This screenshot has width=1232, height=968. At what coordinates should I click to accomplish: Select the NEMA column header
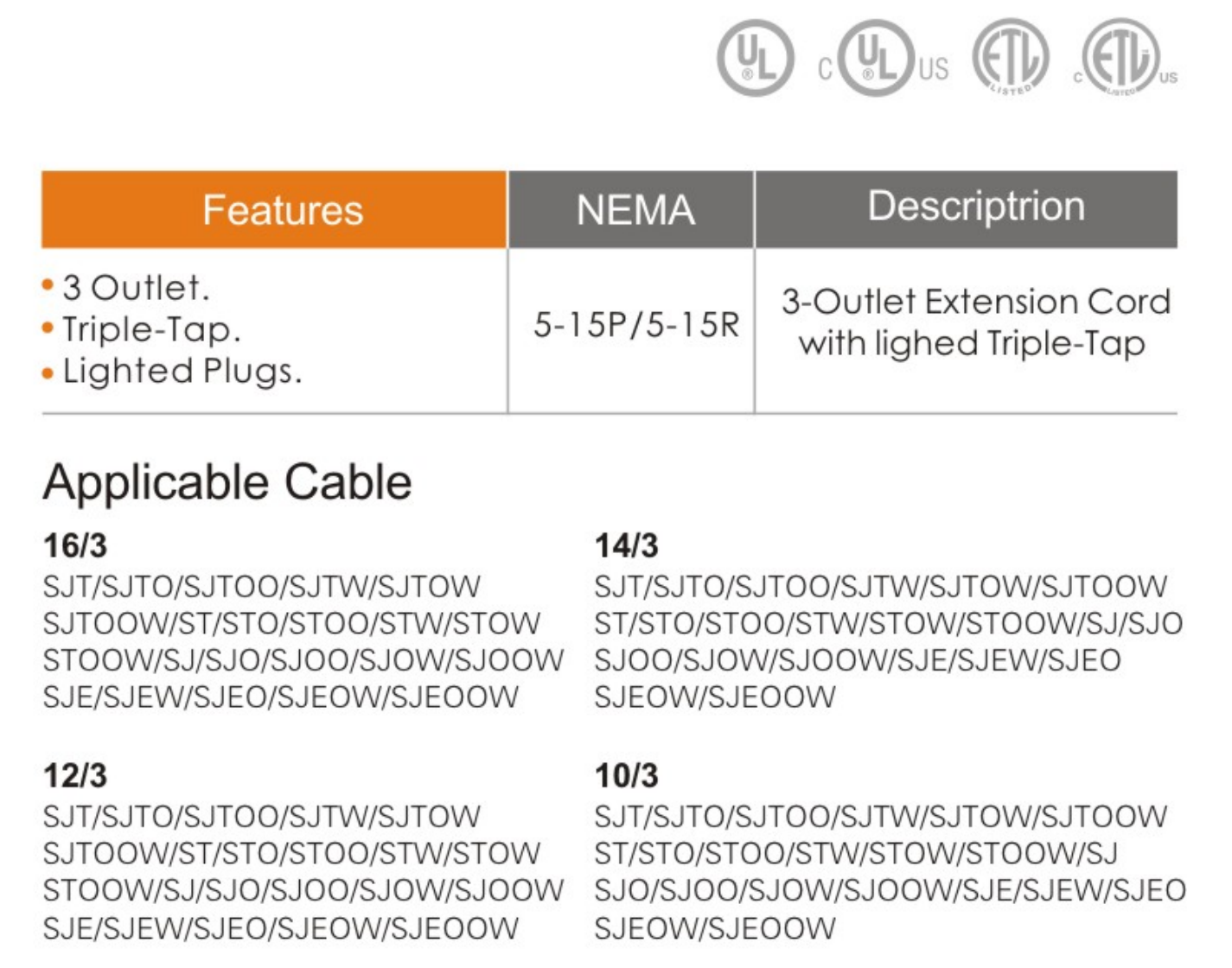635,210
